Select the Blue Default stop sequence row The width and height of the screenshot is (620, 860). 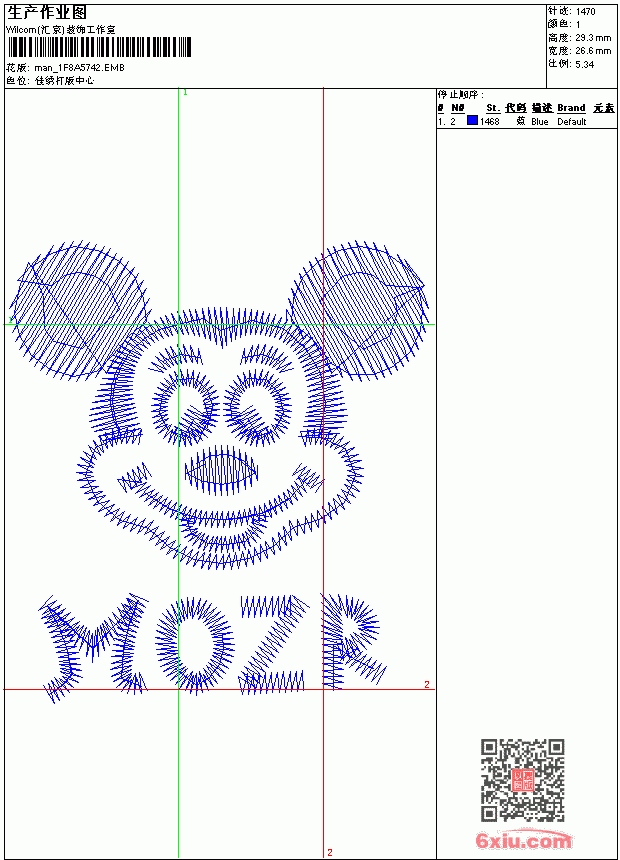tap(527, 121)
